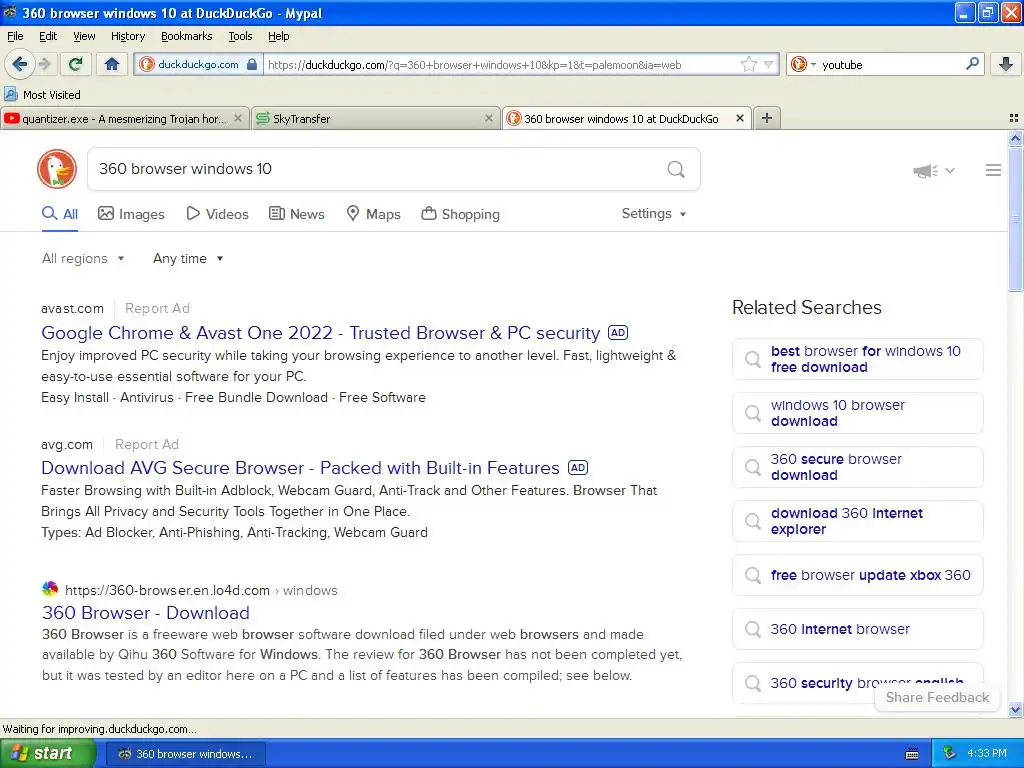This screenshot has height=768, width=1024.
Task: Reload the current page
Action: 76,64
